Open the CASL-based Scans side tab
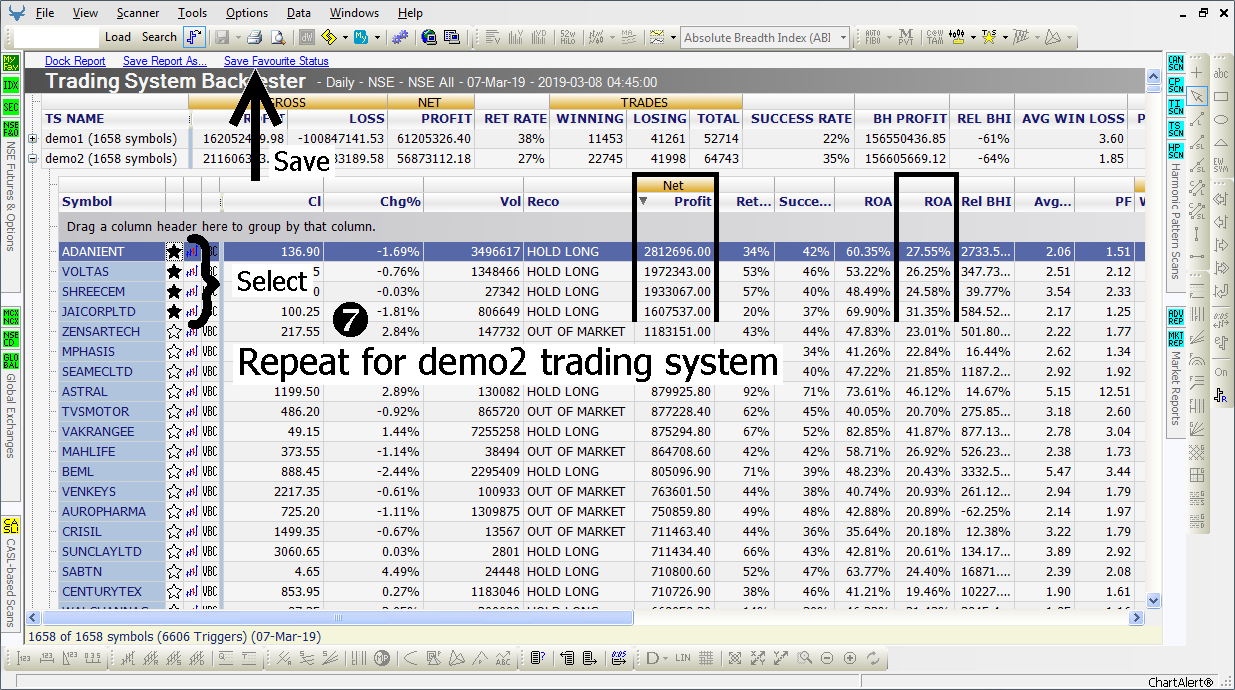 (x=11, y=584)
